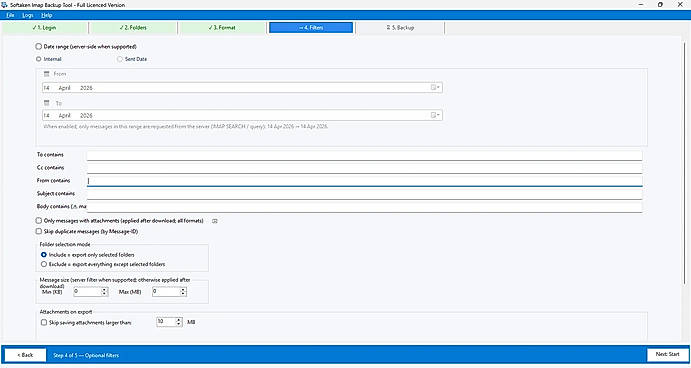Image resolution: width=691 pixels, height=368 pixels.
Task: Minimize the Softaken Imap Backup Tool window
Action: point(641,5)
